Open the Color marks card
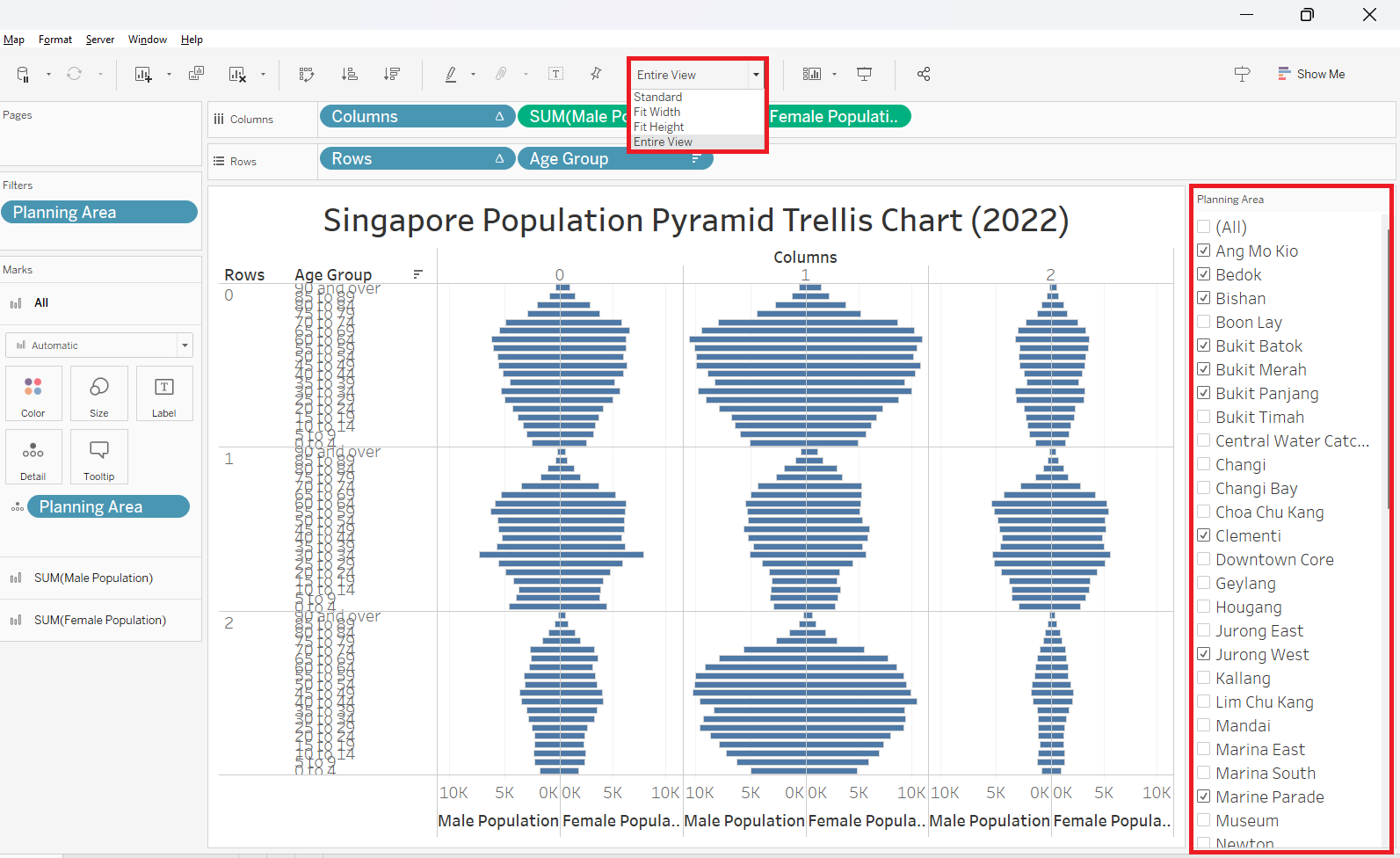1400x858 pixels. [x=33, y=394]
